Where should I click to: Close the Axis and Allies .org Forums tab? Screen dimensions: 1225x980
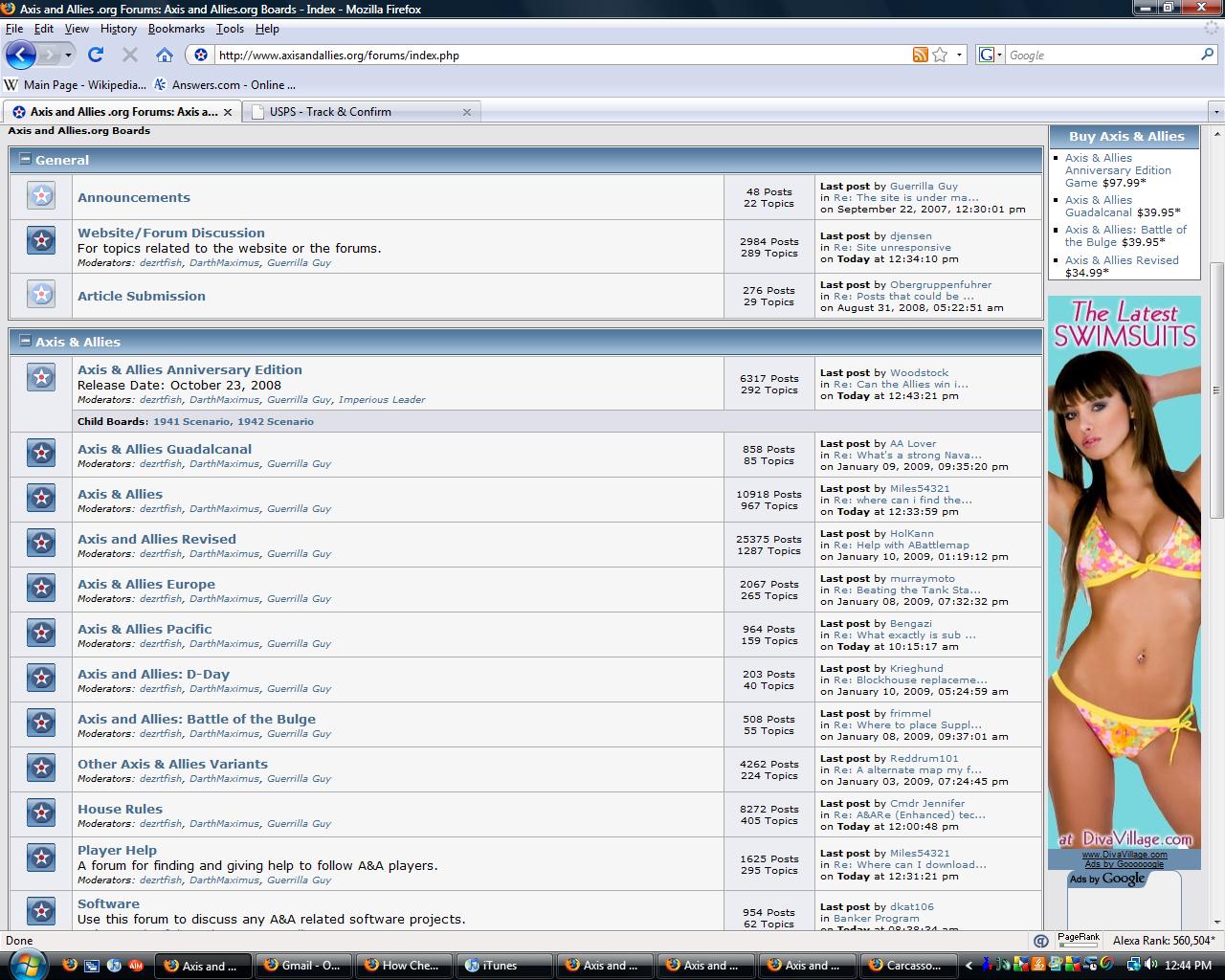pyautogui.click(x=228, y=112)
